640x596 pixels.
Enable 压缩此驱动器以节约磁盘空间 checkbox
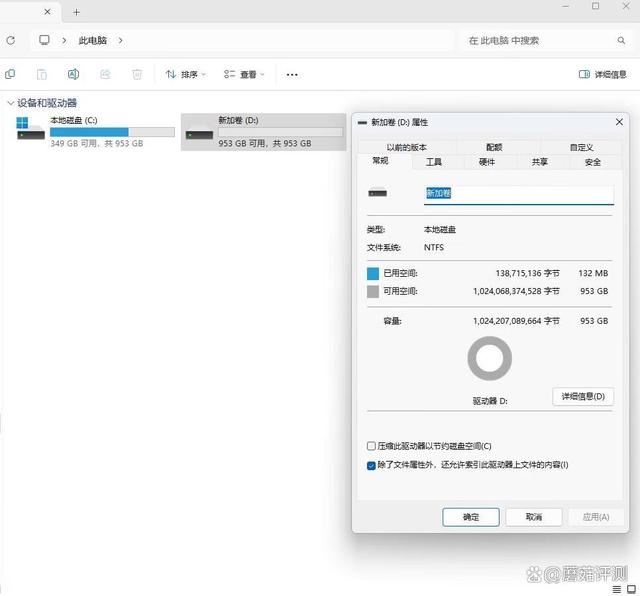(x=372, y=446)
